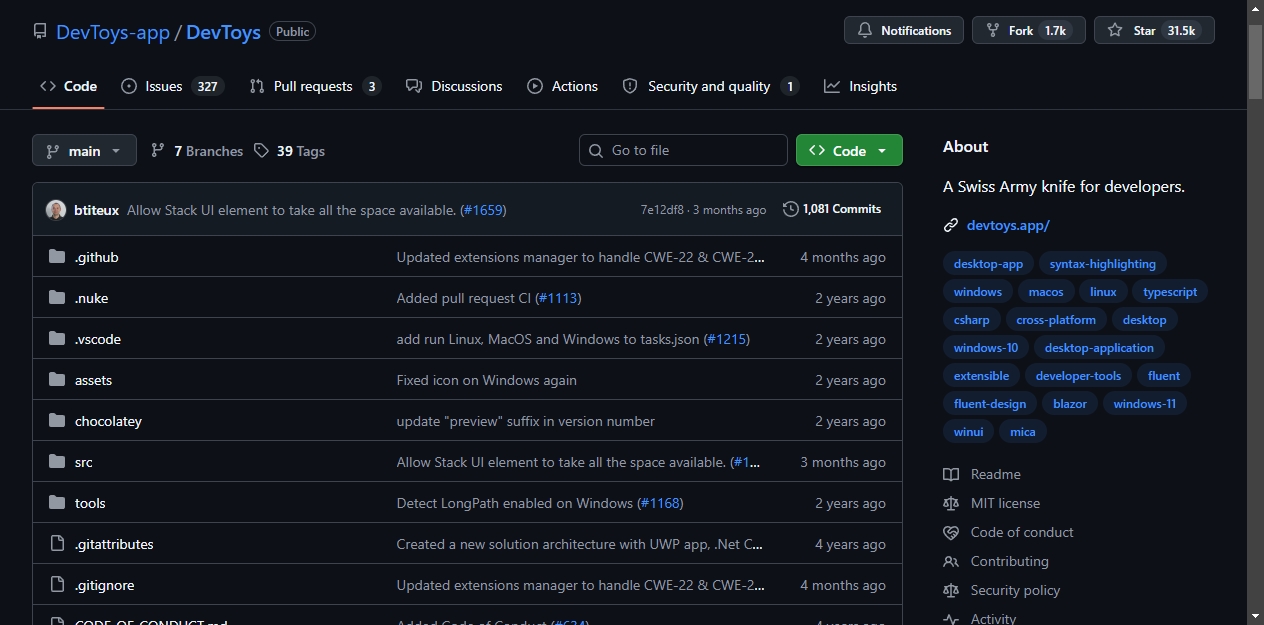Select the winui topic tag
1264x625 pixels.
click(x=969, y=432)
